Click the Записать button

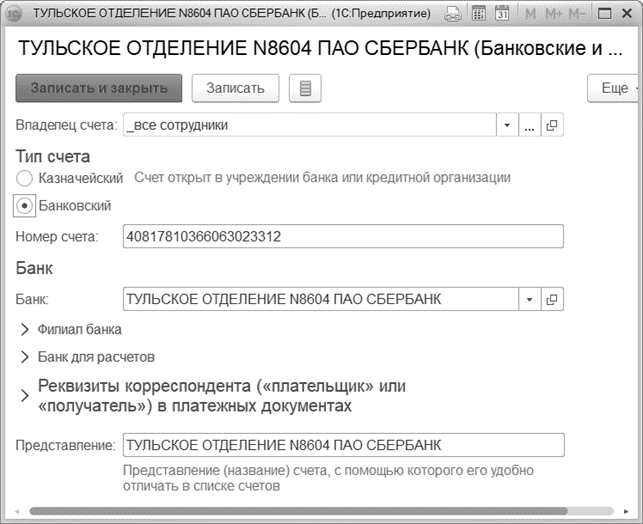click(235, 88)
